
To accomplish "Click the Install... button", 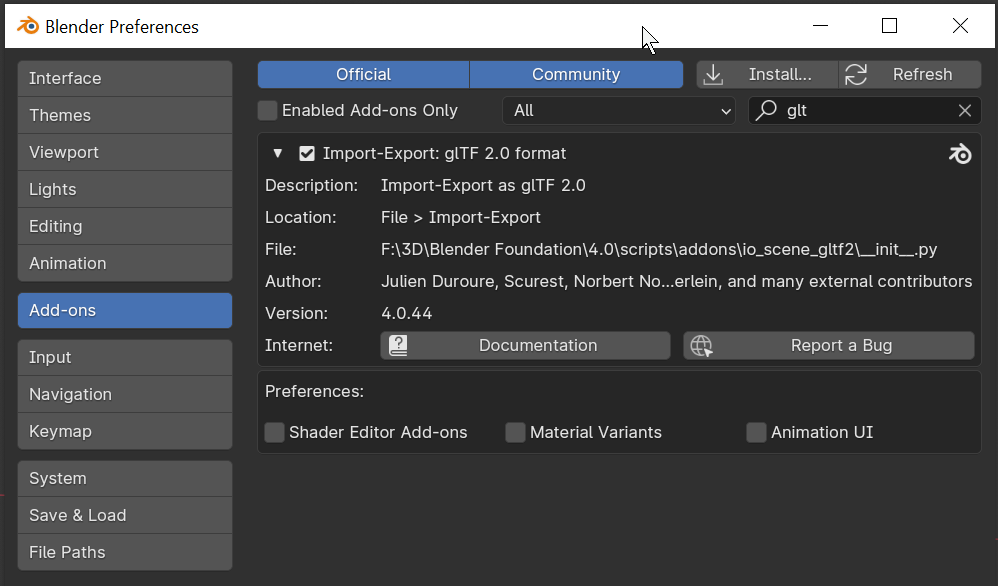I will coord(767,74).
